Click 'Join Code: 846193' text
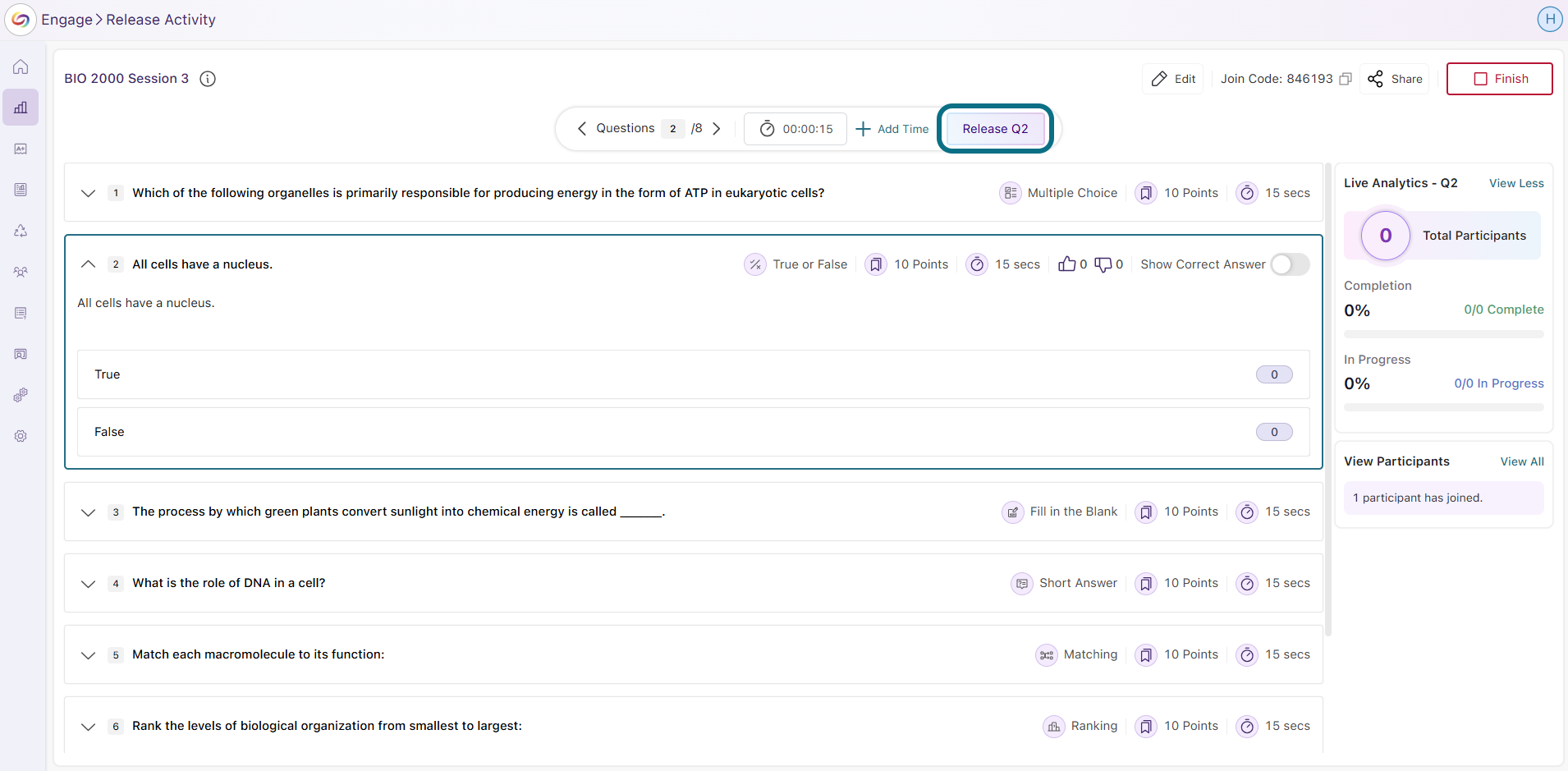The image size is (1568, 771). [x=1277, y=79]
